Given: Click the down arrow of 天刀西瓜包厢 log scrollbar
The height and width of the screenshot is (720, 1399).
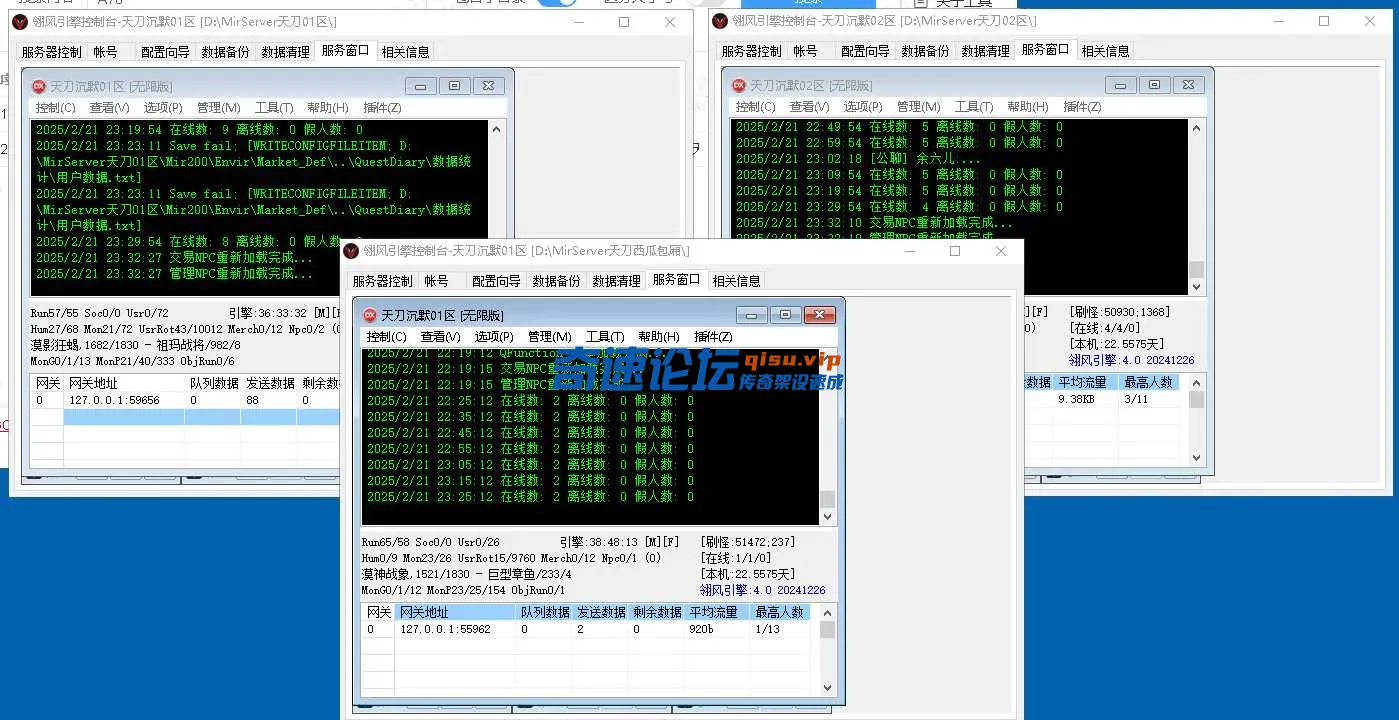Looking at the screenshot, I should click(x=827, y=517).
